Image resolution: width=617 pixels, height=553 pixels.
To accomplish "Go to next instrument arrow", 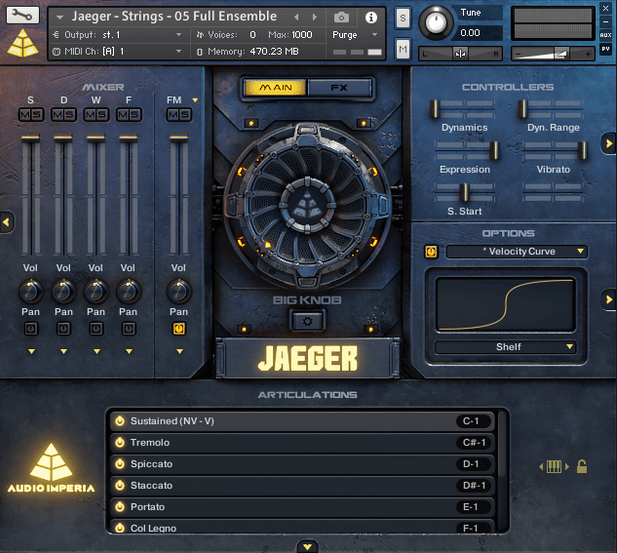I will pos(314,17).
